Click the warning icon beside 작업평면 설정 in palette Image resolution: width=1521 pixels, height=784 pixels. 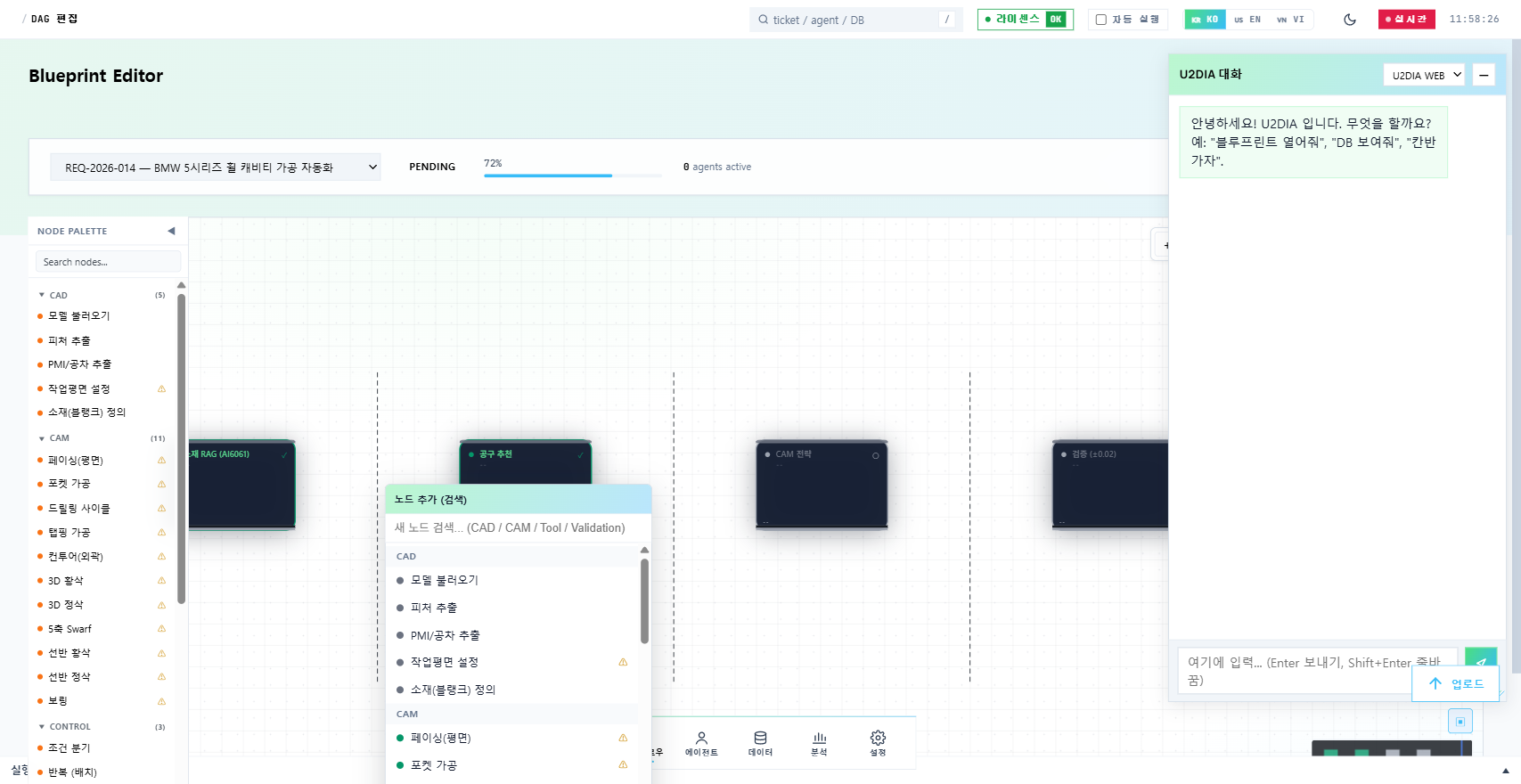[161, 388]
